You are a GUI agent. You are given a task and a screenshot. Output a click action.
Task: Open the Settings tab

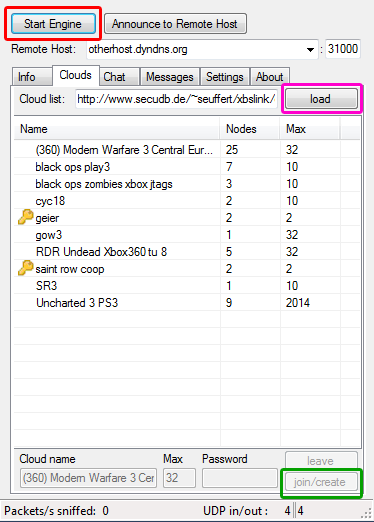coord(225,77)
